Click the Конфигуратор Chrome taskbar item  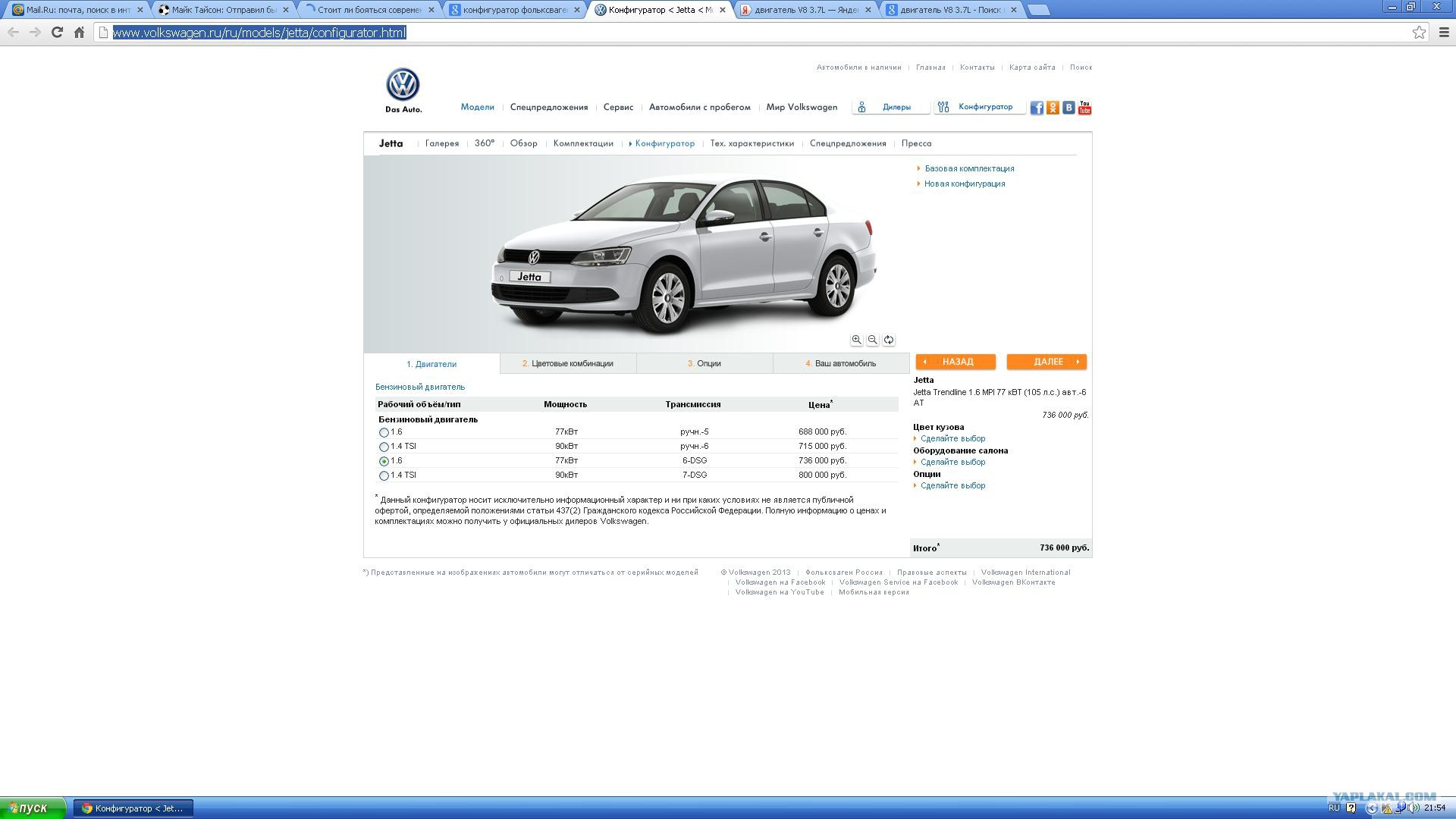coord(133,808)
